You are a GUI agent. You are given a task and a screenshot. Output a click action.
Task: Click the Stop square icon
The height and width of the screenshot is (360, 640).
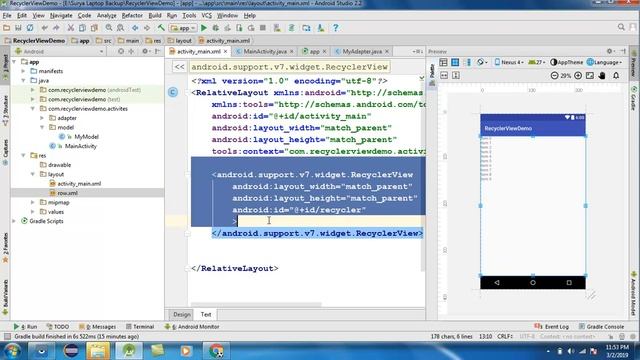(263, 28)
